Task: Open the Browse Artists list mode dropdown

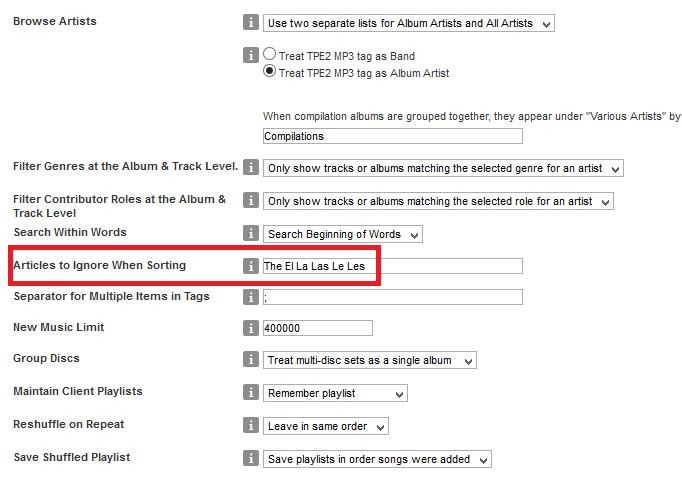Action: coord(408,22)
